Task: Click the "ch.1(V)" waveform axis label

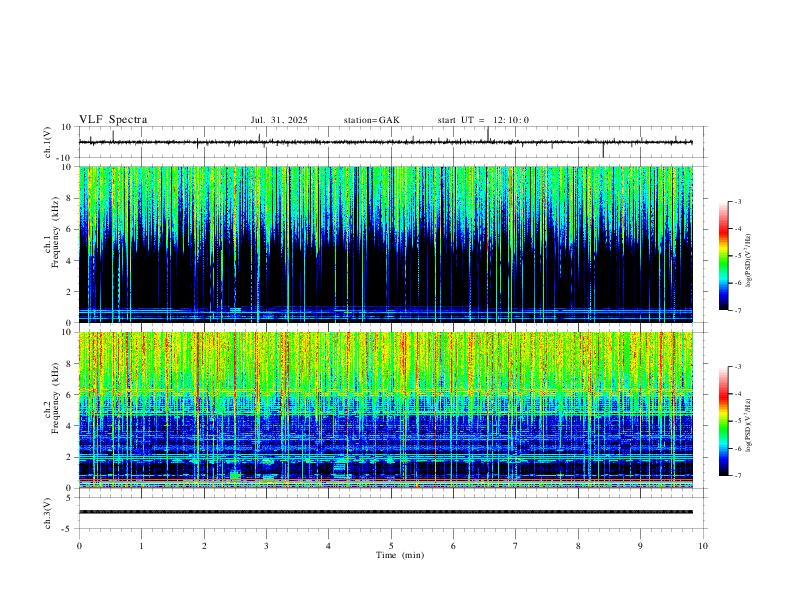Action: pos(48,142)
